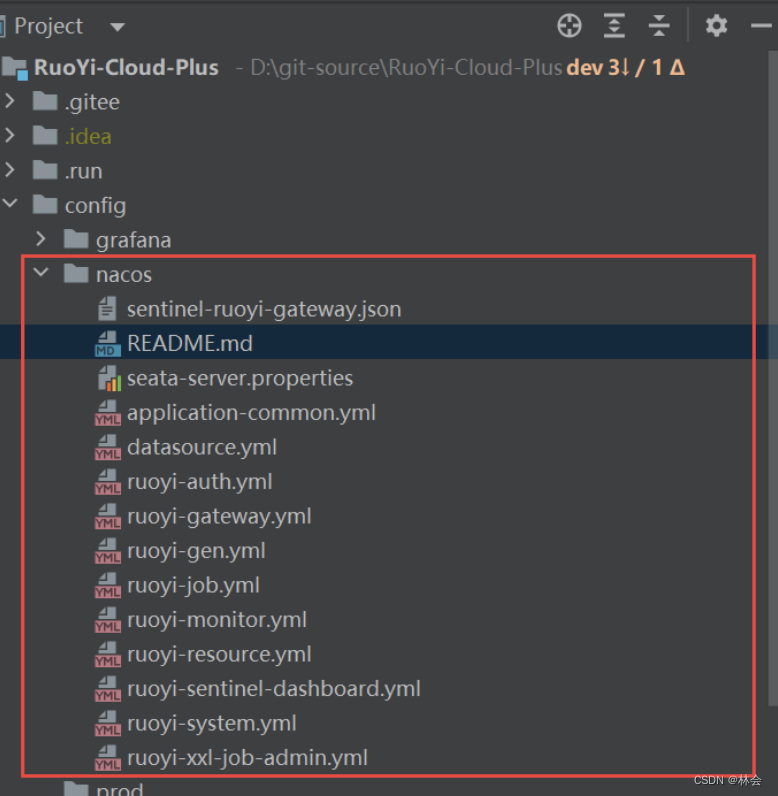The height and width of the screenshot is (796, 778).
Task: Click the YML icon for ruoyi-system.yml
Action: coord(108,723)
